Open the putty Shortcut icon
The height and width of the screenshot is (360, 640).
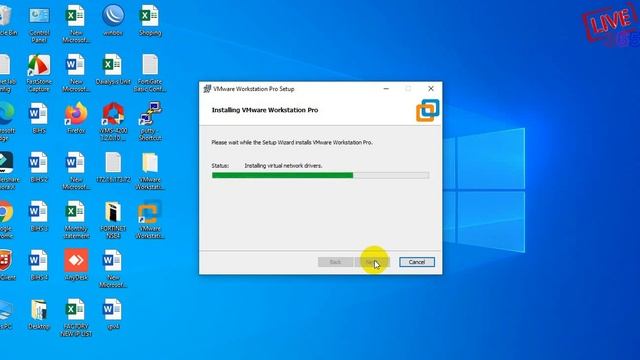point(150,122)
